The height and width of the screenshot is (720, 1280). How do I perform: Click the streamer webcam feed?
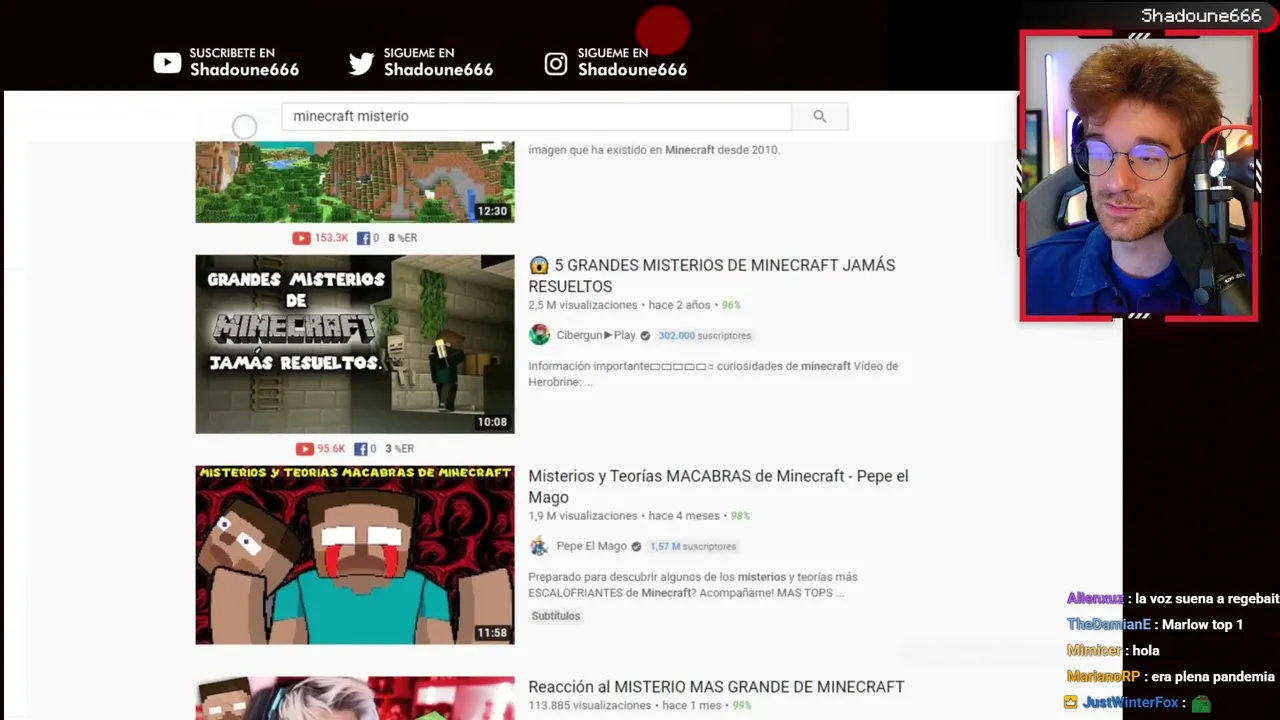tap(1139, 176)
